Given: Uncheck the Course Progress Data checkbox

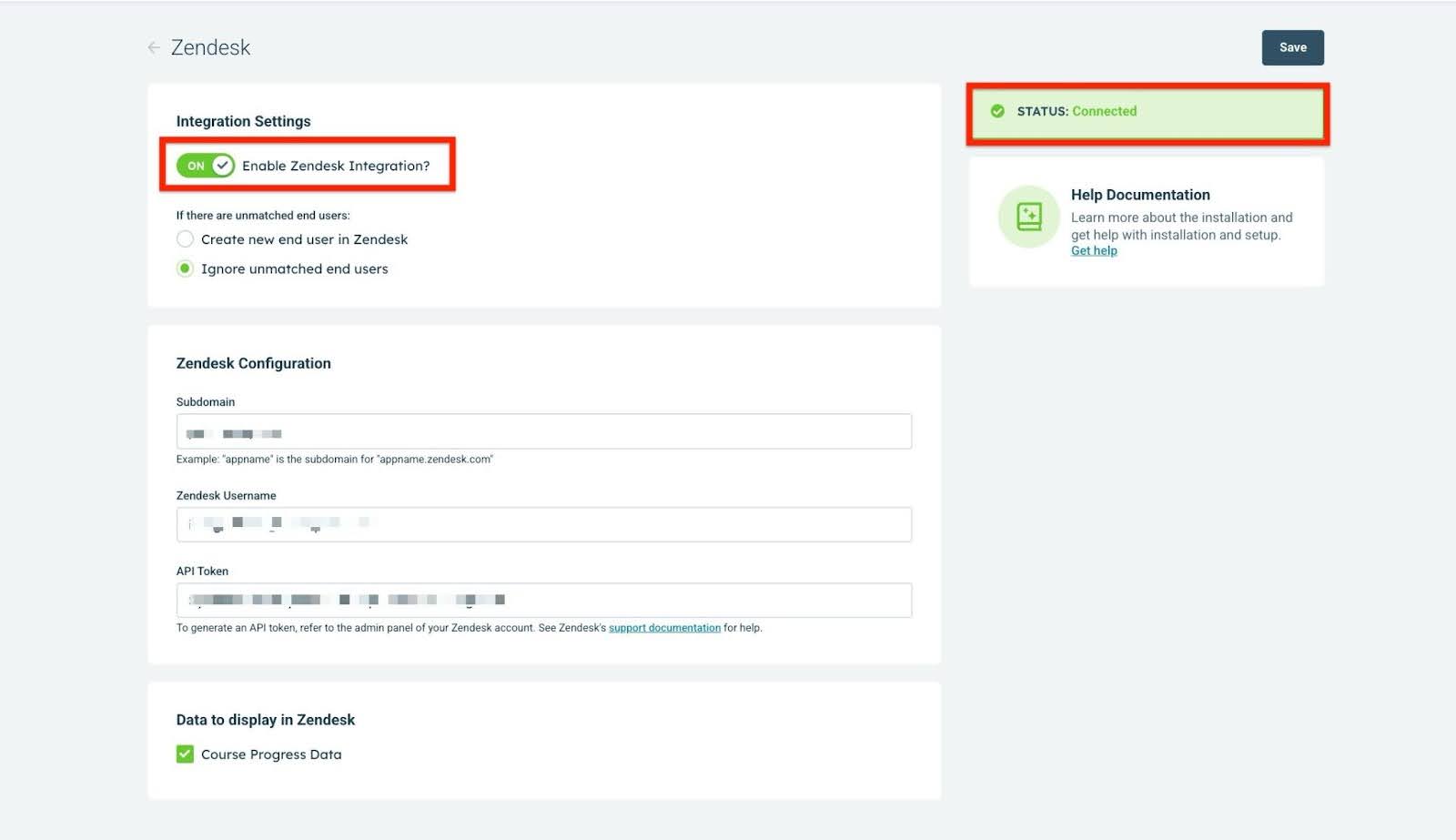Looking at the screenshot, I should (185, 754).
